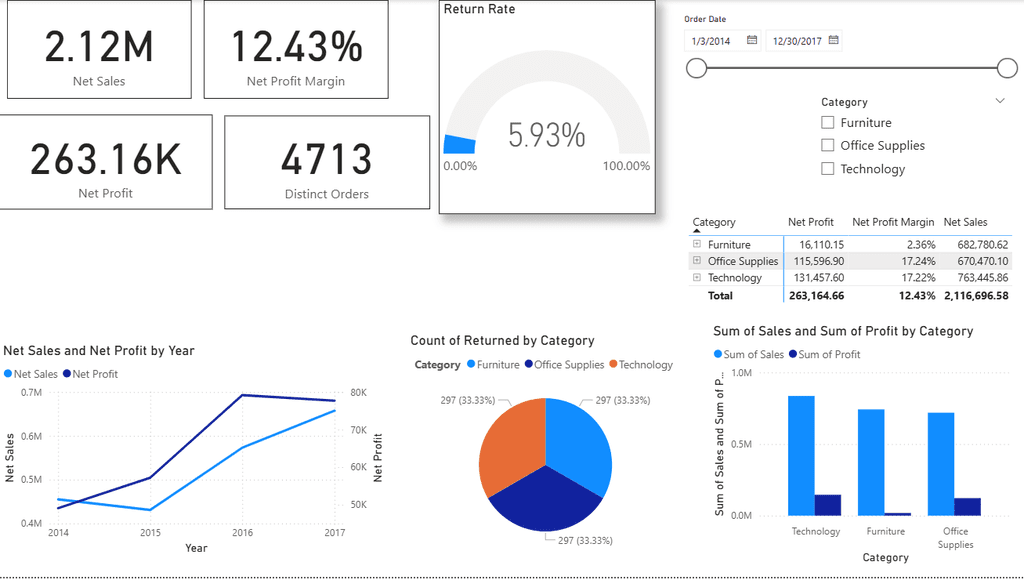Sort by the Net Profit column header

(x=810, y=222)
